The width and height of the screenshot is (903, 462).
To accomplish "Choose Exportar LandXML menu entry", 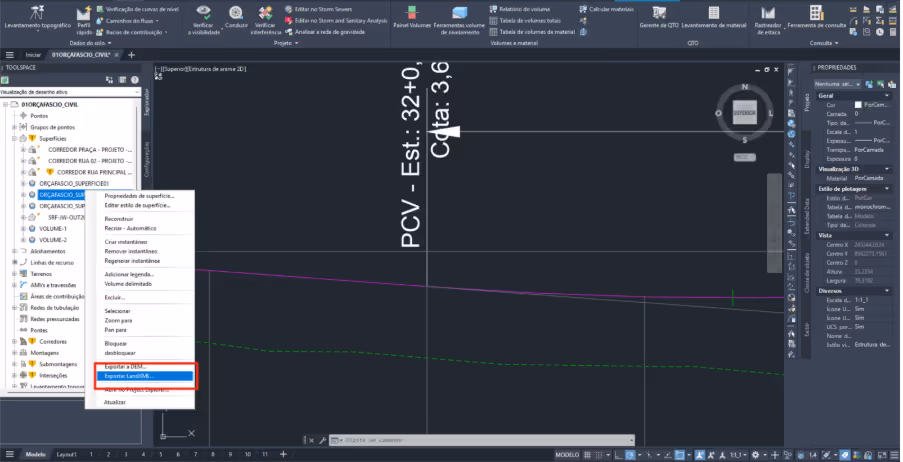I will click(144, 376).
